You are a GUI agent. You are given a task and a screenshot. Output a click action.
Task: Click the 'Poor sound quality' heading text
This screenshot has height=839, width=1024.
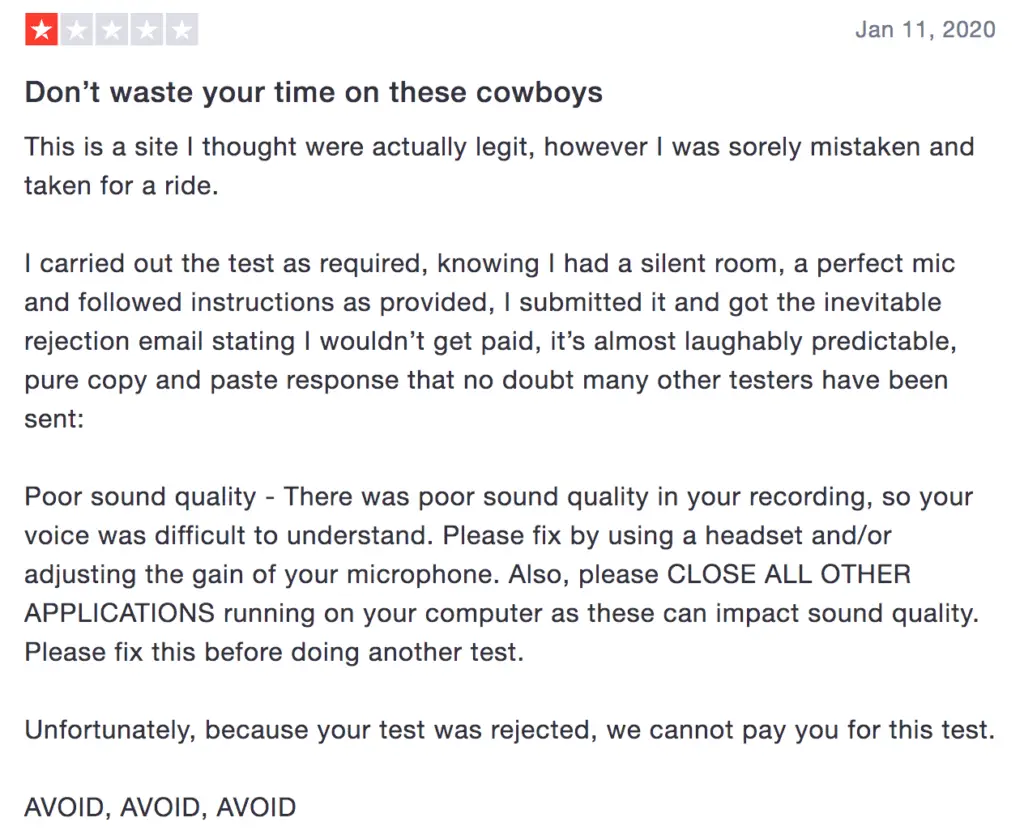140,497
